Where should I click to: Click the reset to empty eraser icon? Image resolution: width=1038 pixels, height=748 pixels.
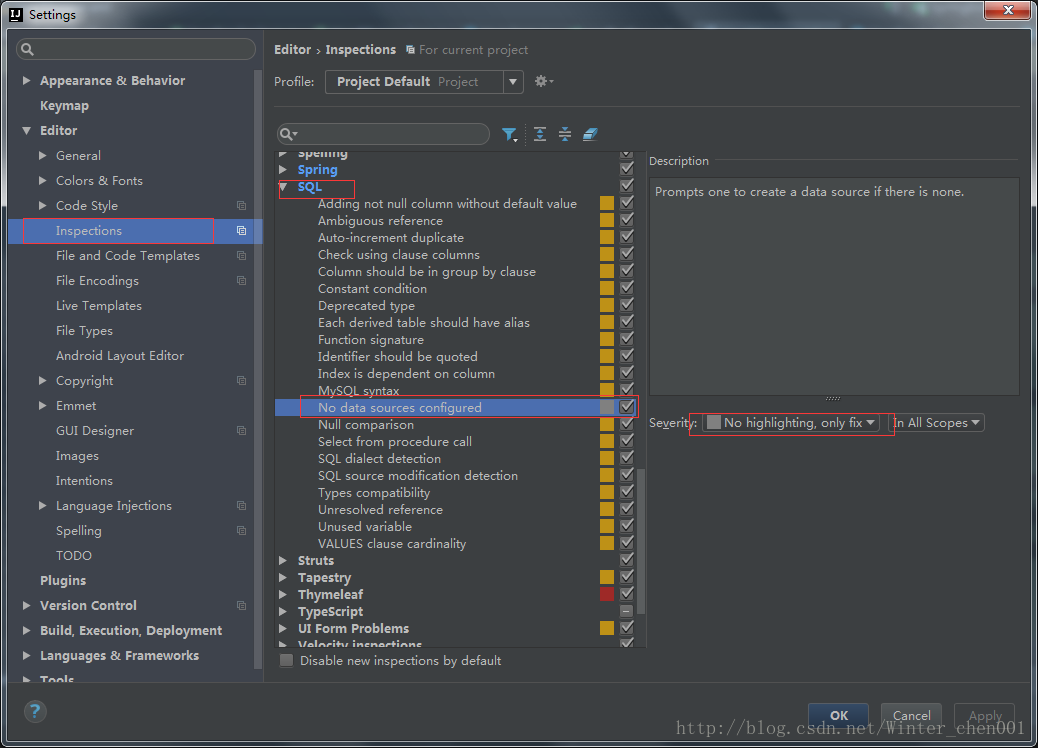[590, 134]
